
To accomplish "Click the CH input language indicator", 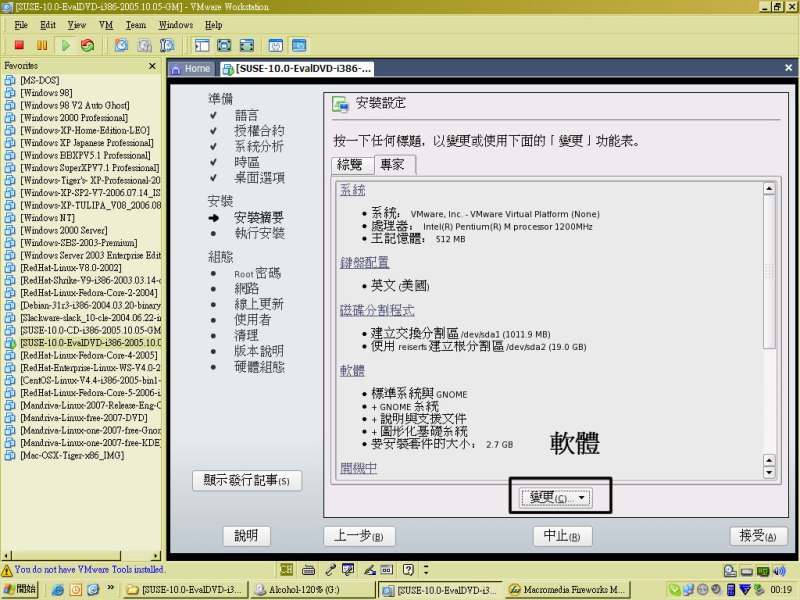I will pos(286,569).
